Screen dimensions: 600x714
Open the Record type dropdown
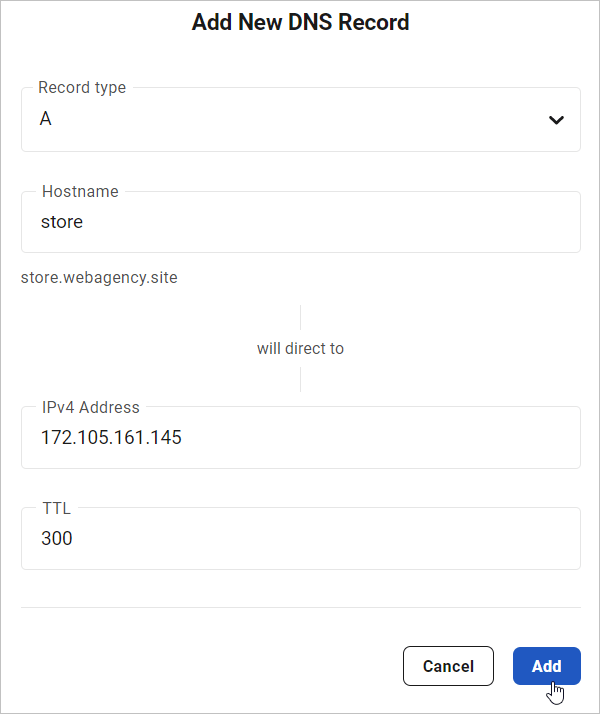click(300, 119)
